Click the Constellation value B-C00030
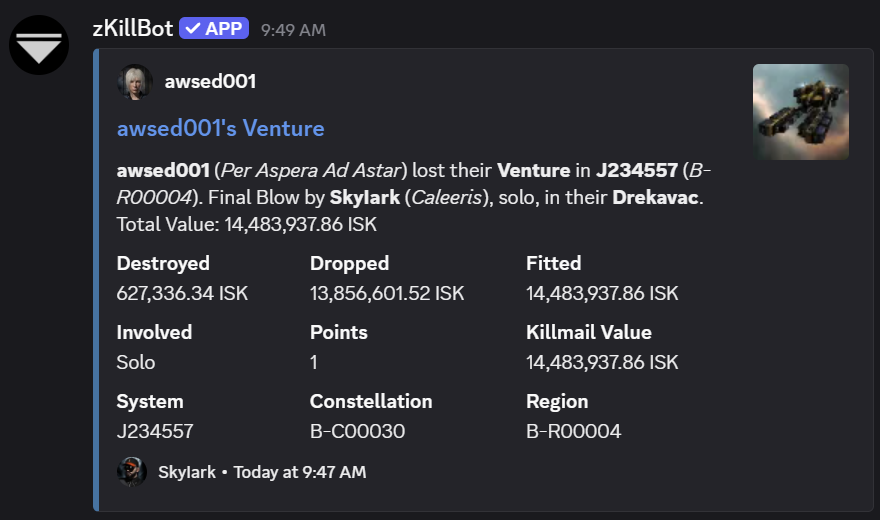Screen dimensions: 880x520 coord(357,431)
